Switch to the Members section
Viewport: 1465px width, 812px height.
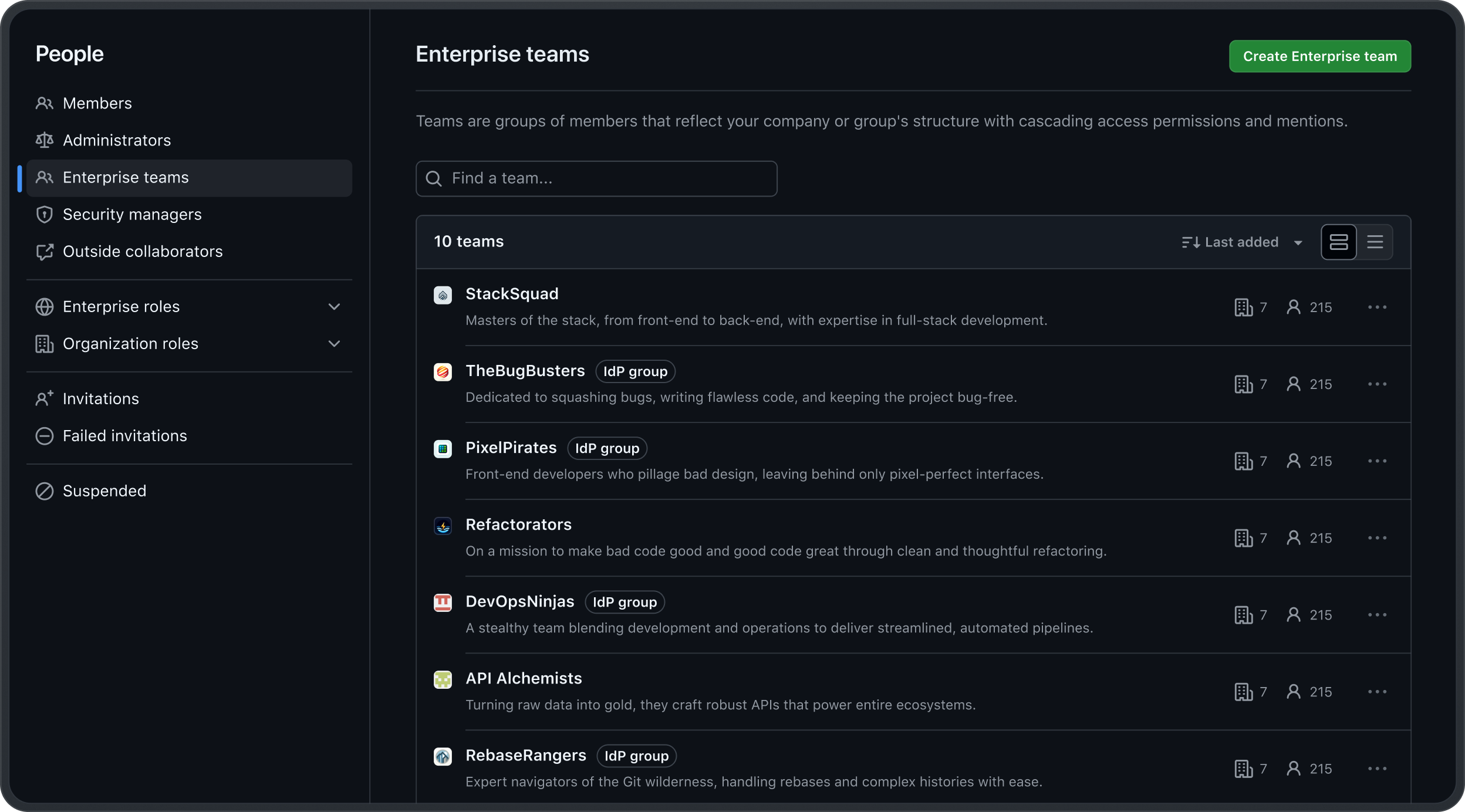coord(97,103)
